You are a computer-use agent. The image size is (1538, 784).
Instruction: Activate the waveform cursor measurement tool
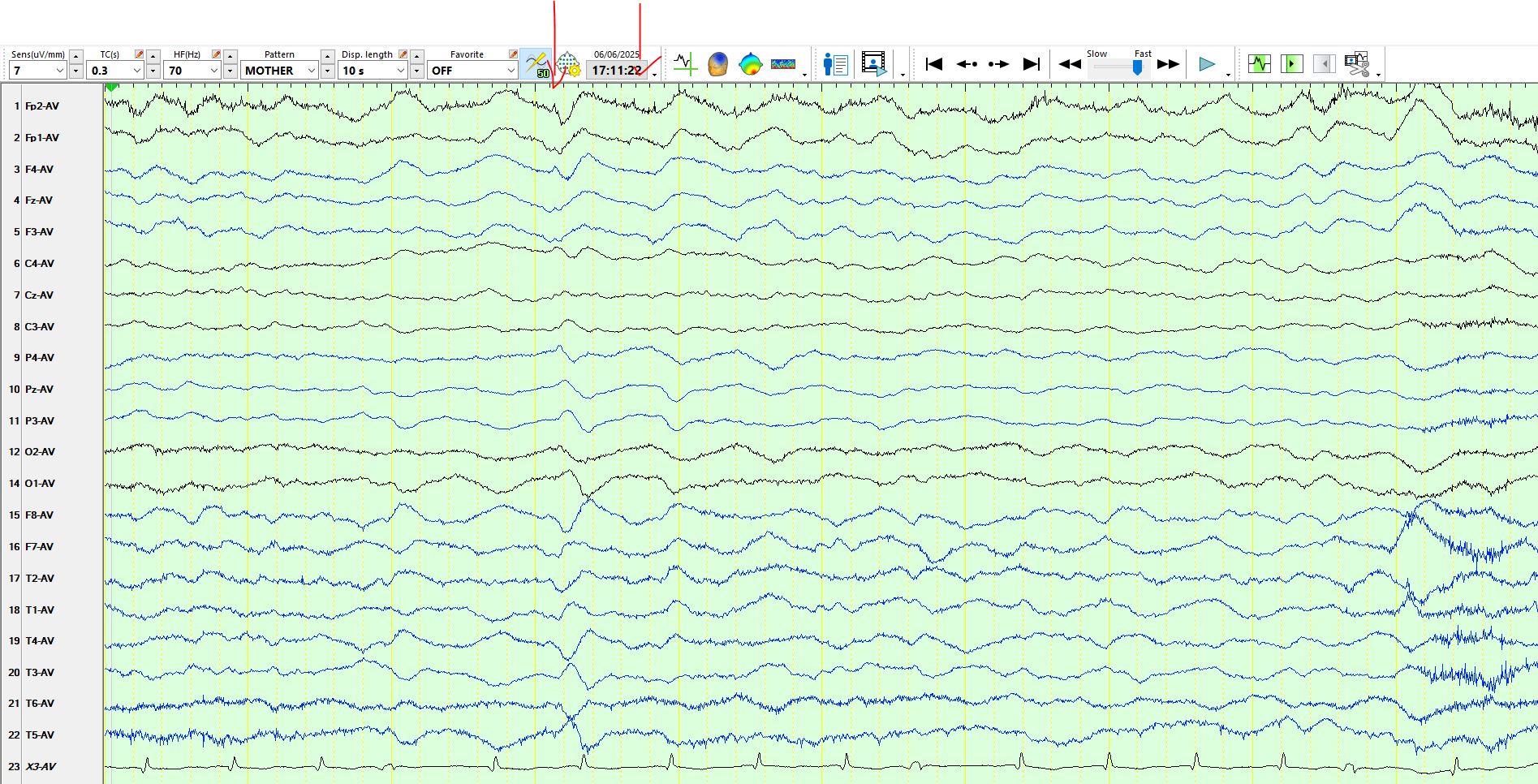685,64
